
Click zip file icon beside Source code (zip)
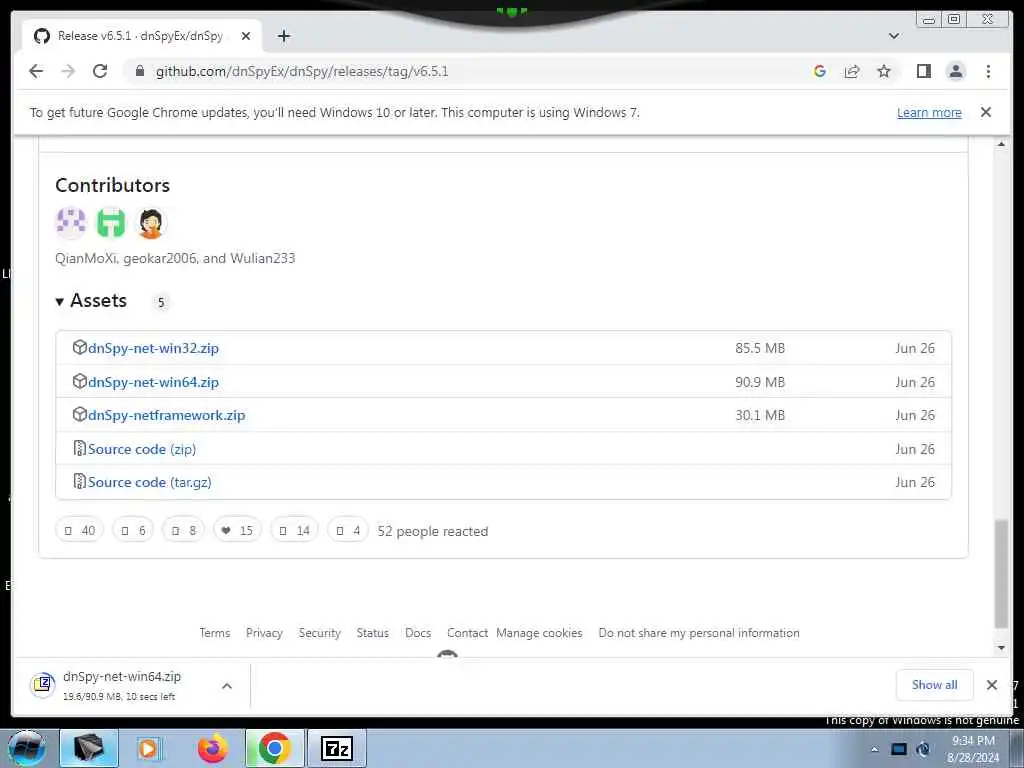pos(80,448)
